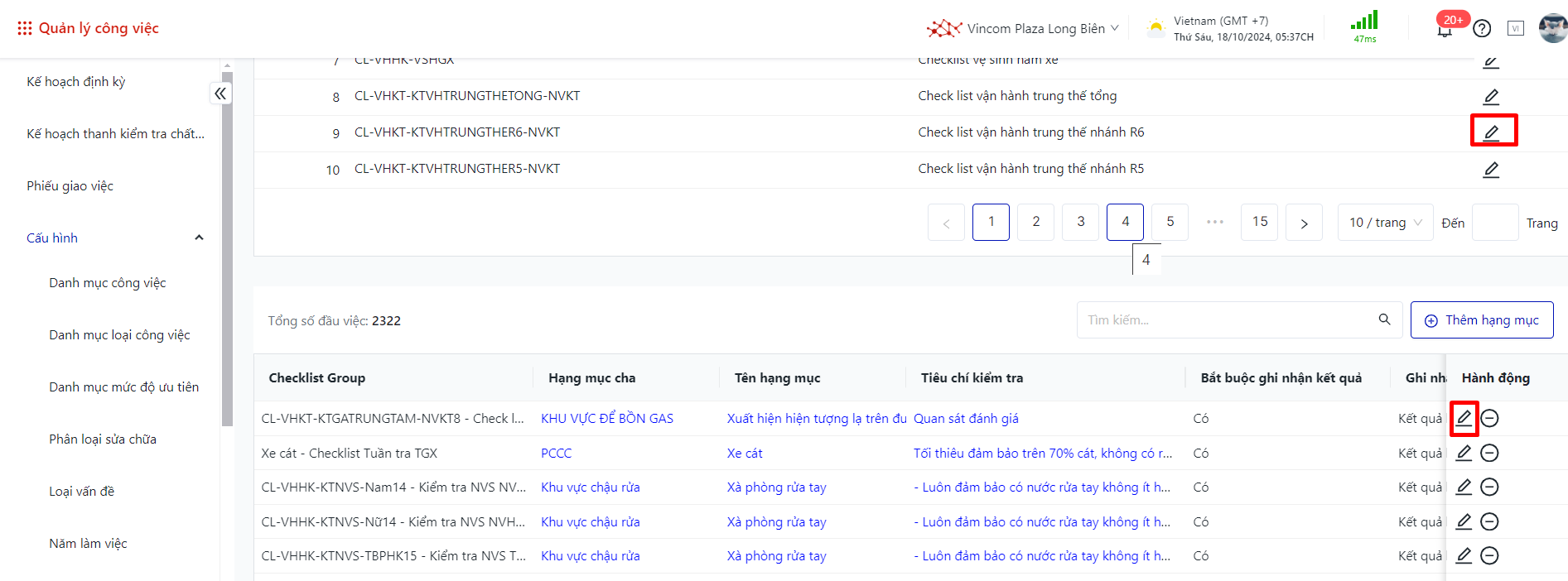Open the Vincom Plaza Long Biên location dropdown
The height and width of the screenshot is (581, 1568).
[1023, 29]
